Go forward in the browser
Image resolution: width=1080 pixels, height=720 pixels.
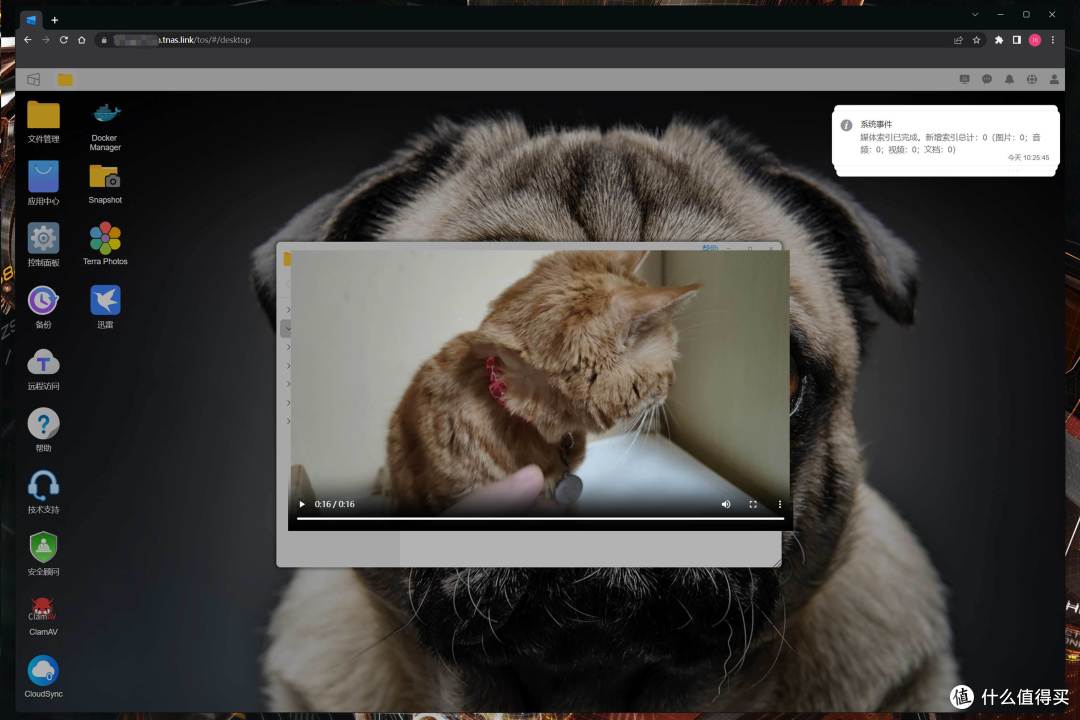[x=45, y=40]
